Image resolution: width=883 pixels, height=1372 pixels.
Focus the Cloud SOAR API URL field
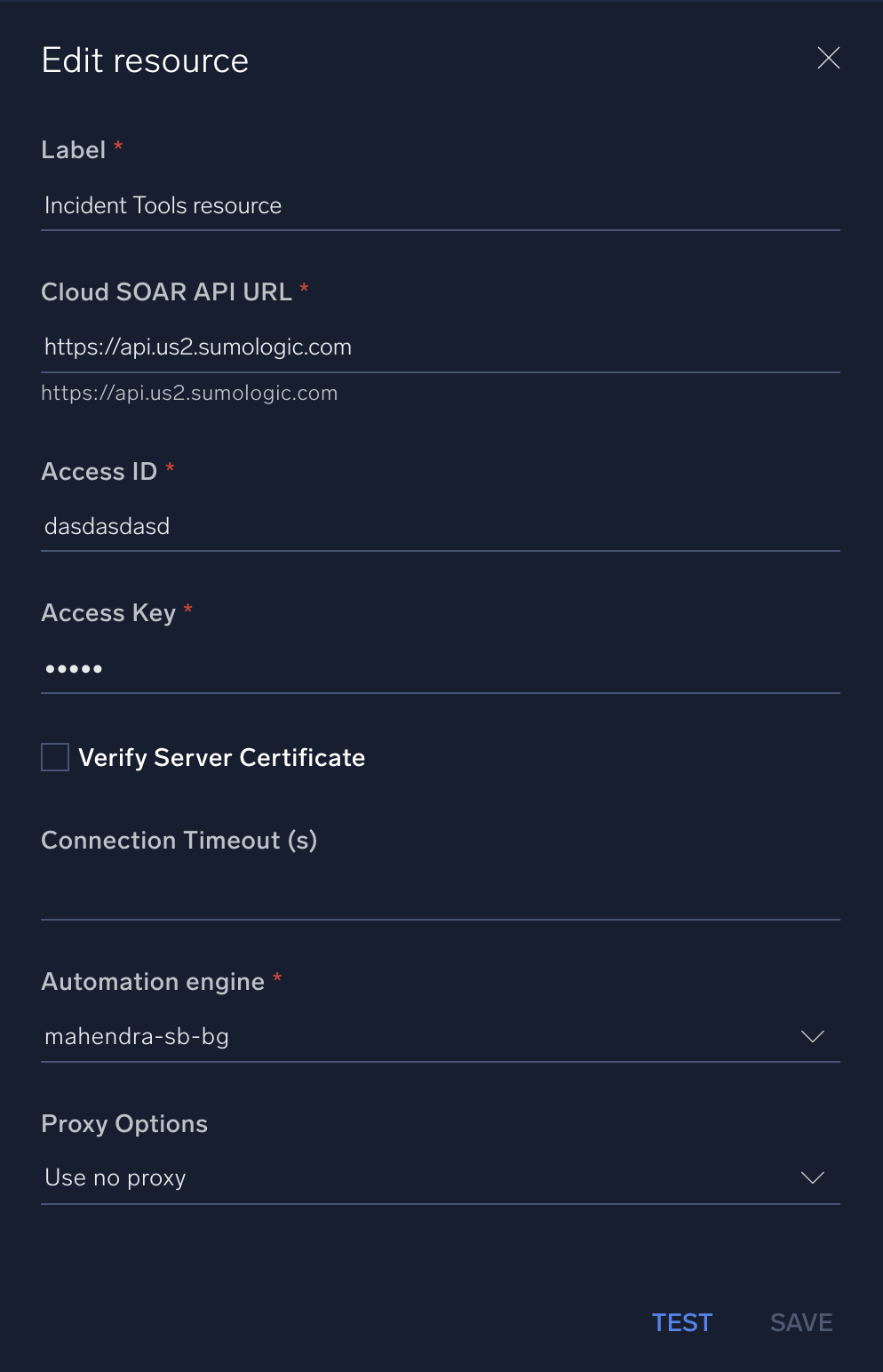point(441,347)
